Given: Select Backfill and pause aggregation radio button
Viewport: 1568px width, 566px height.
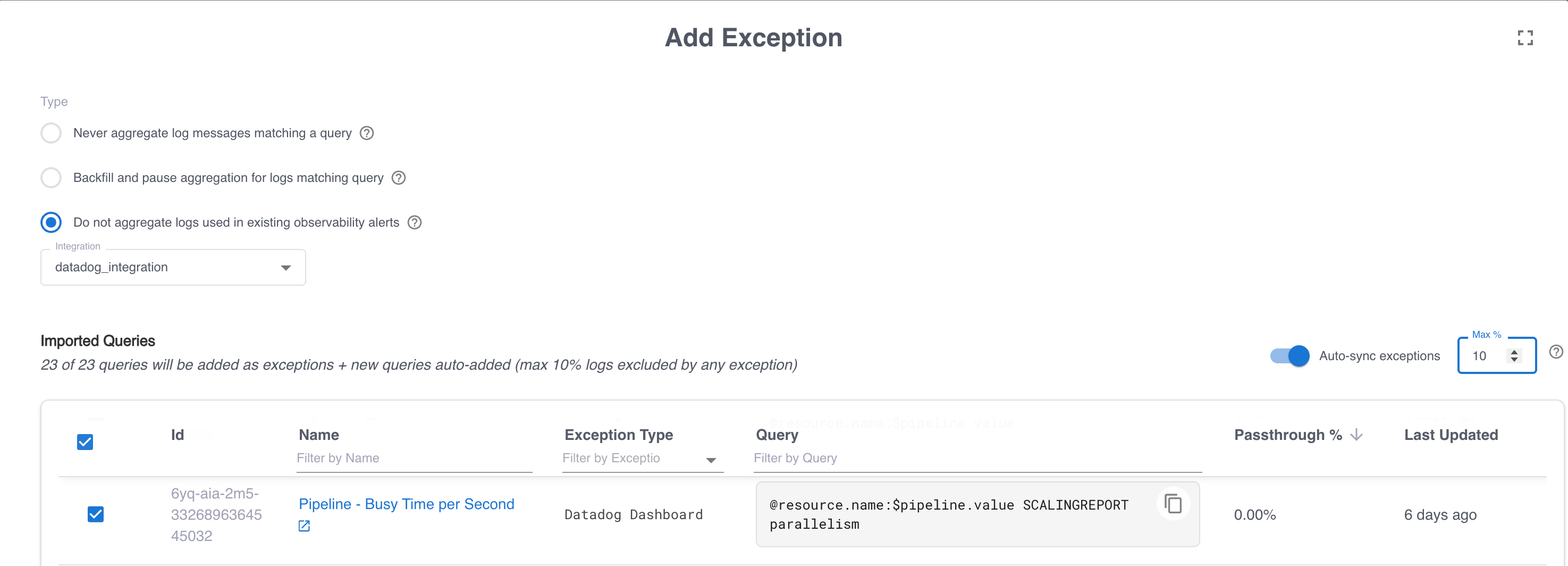Looking at the screenshot, I should (x=51, y=177).
